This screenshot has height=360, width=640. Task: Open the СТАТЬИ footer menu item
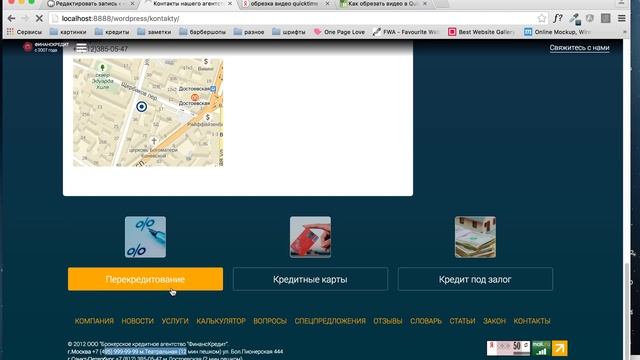[462, 321]
